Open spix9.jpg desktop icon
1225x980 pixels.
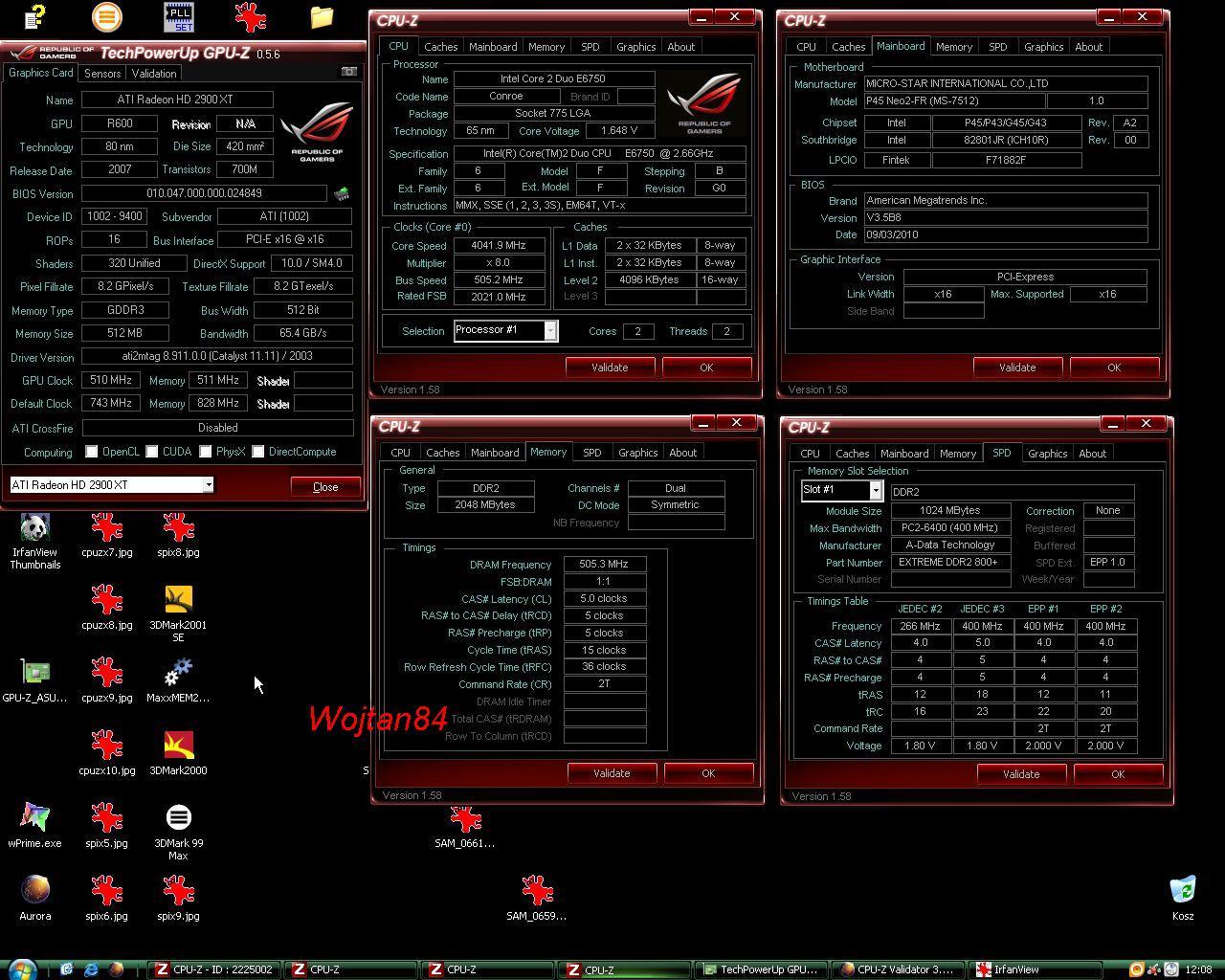tap(178, 899)
